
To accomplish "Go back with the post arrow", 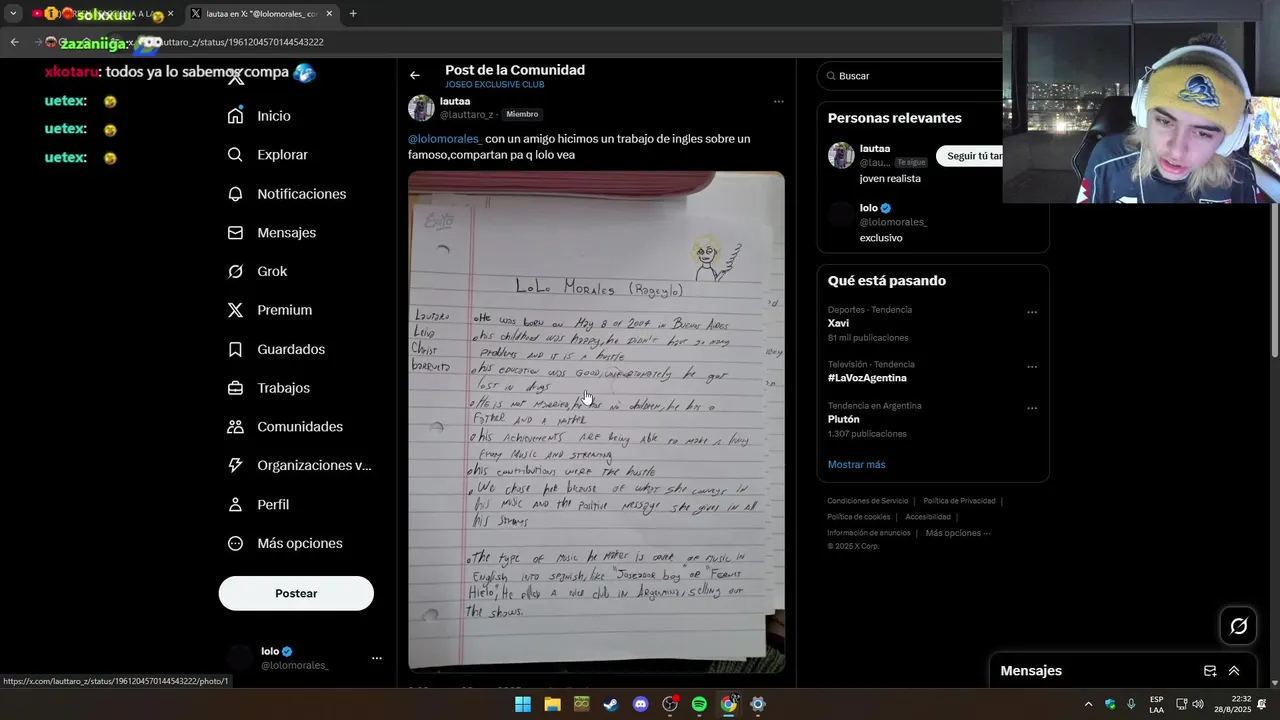I will pyautogui.click(x=415, y=75).
